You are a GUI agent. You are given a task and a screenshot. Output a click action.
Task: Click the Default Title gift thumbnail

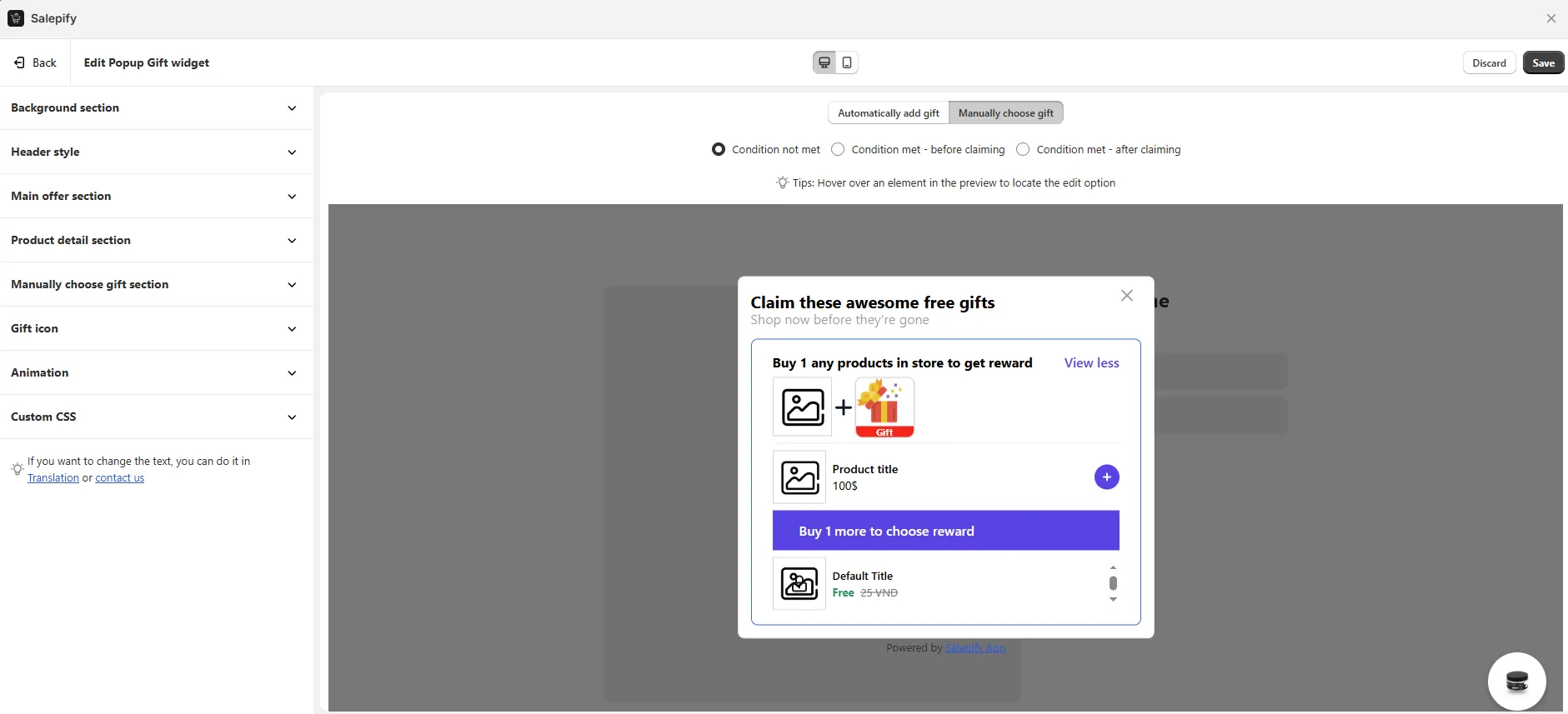click(799, 584)
